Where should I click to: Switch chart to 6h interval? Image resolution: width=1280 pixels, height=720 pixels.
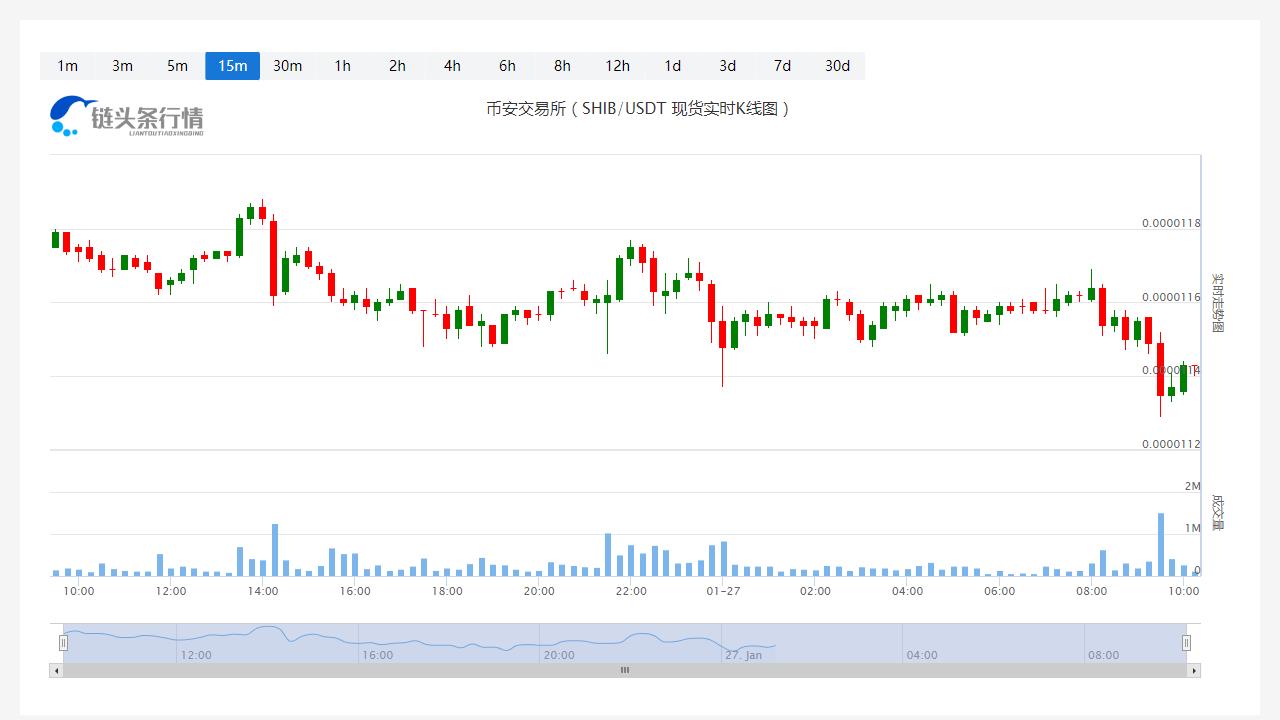pyautogui.click(x=507, y=66)
